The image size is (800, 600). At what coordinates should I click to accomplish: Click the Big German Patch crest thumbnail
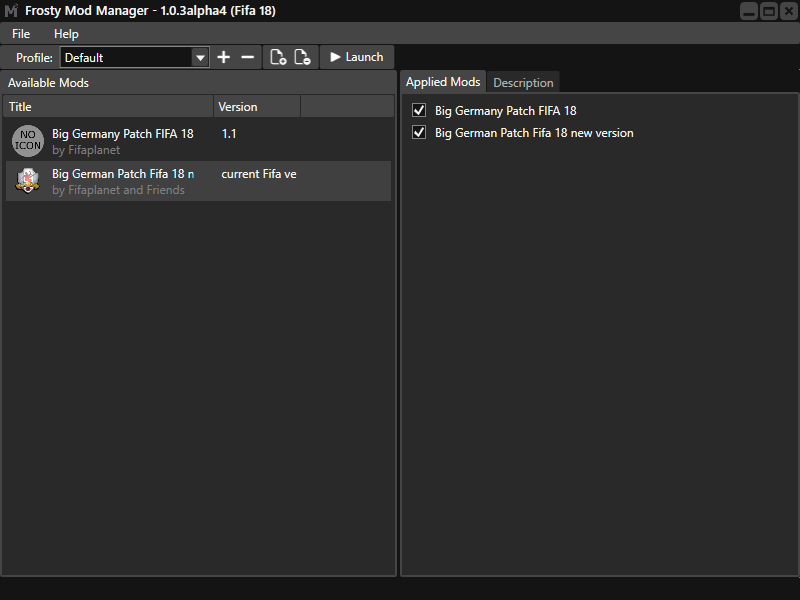point(28,181)
